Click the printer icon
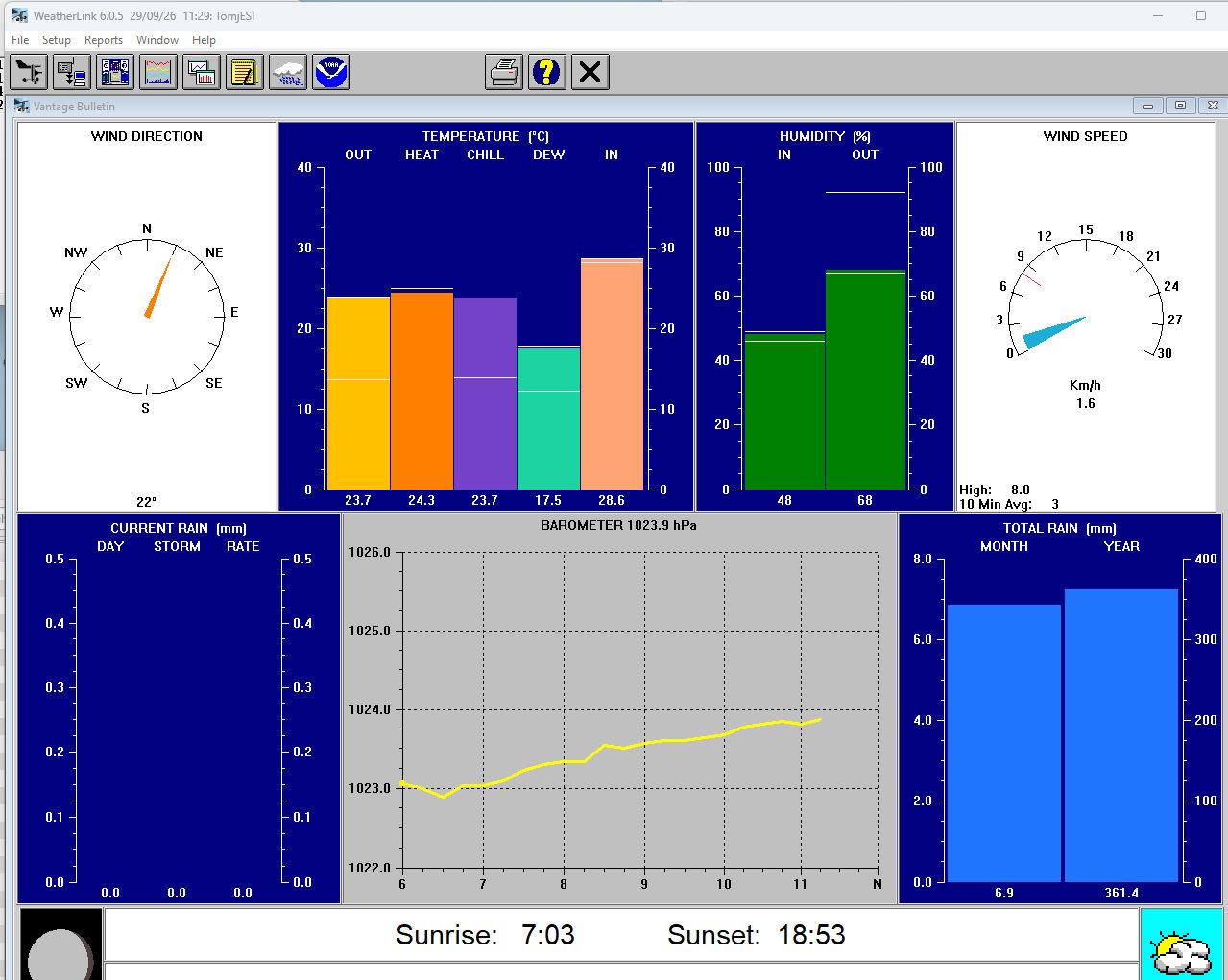The height and width of the screenshot is (980, 1228). click(504, 72)
